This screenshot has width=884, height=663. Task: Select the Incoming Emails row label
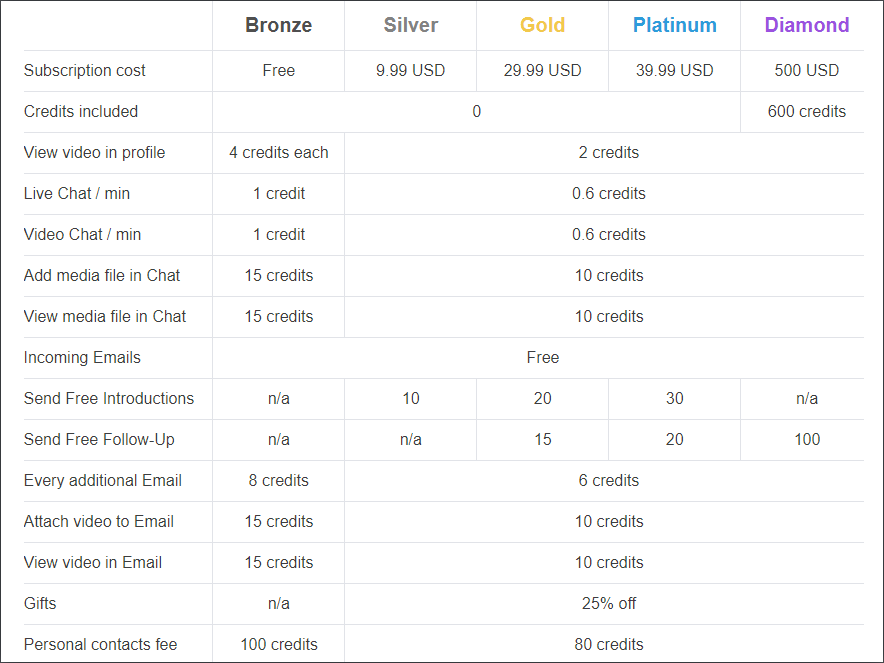(x=82, y=357)
